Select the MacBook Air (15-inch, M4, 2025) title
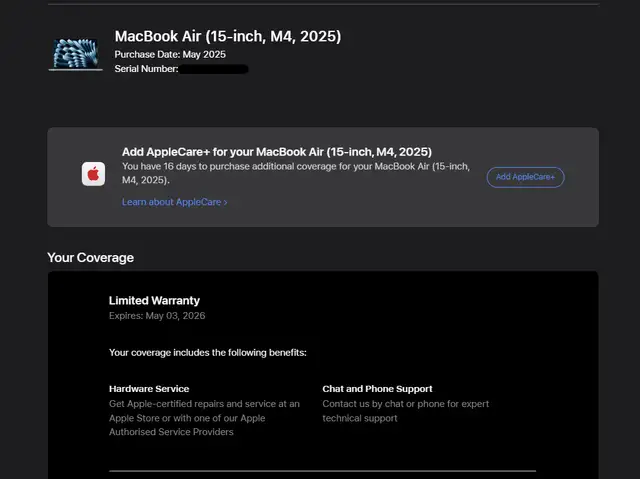640x479 pixels. pos(228,36)
